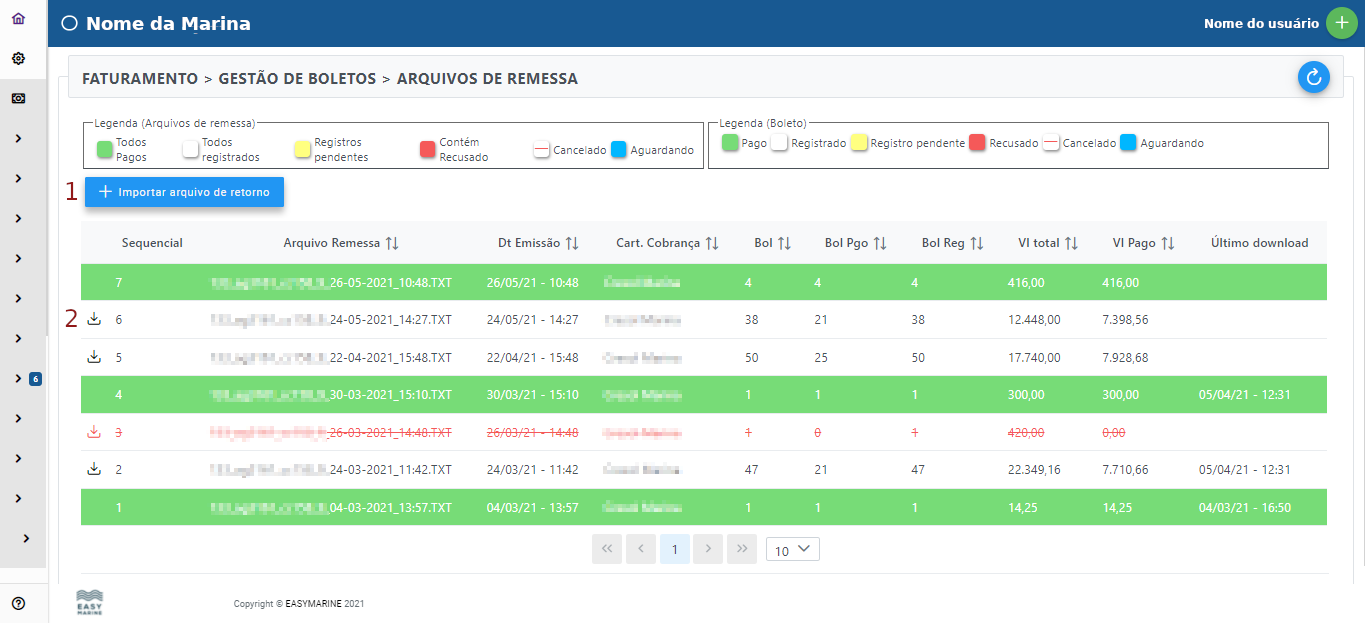
Task: Download remessa file with sequencial 6
Action: [x=95, y=320]
